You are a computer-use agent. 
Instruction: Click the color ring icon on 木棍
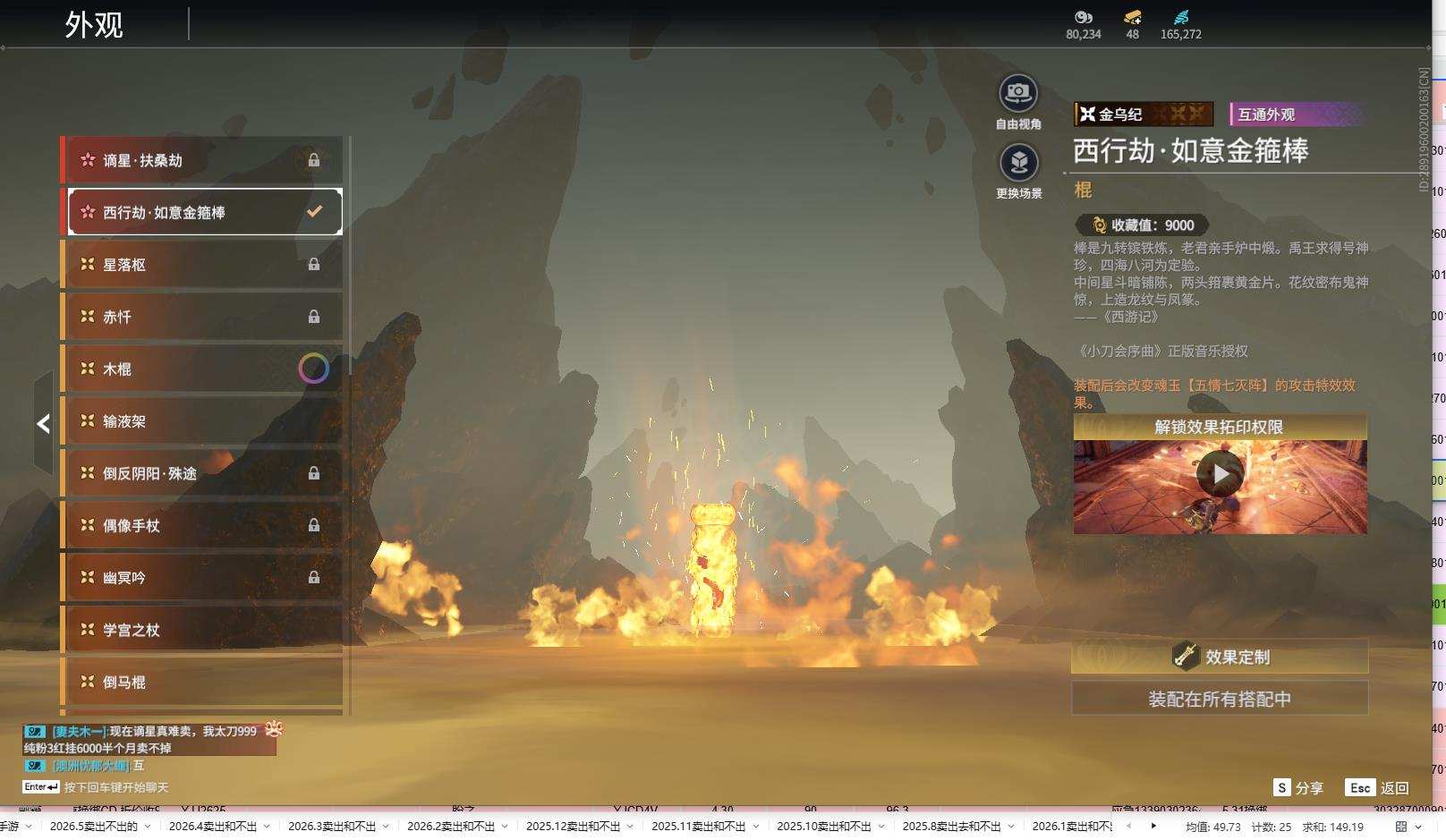click(313, 369)
